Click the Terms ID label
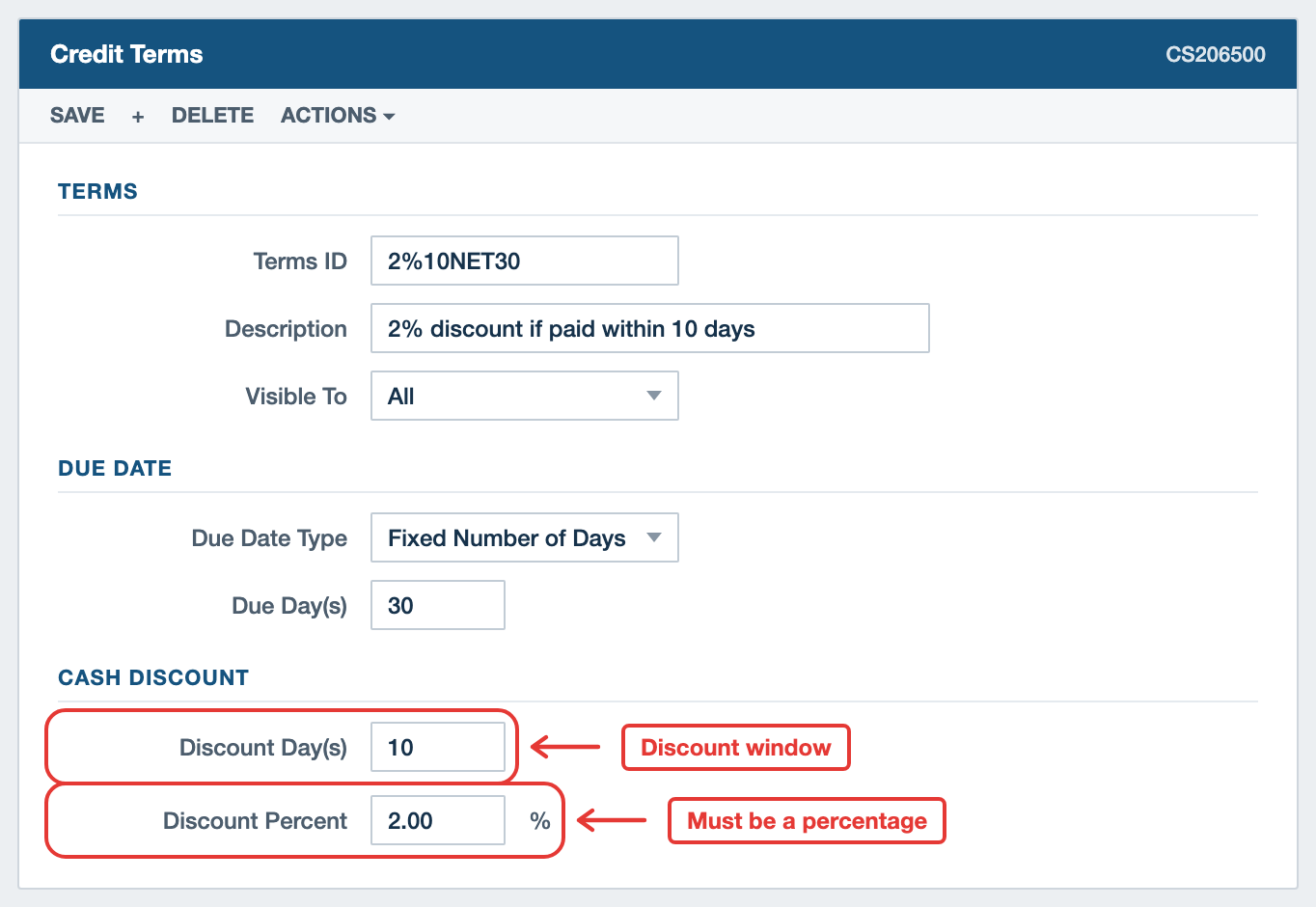The height and width of the screenshot is (907, 1316). coord(300,261)
